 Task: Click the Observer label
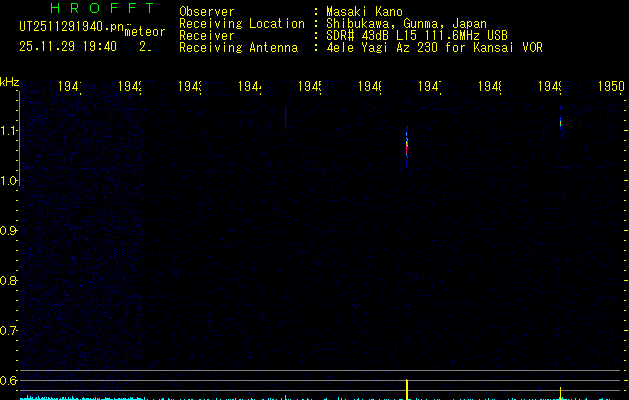pos(207,12)
